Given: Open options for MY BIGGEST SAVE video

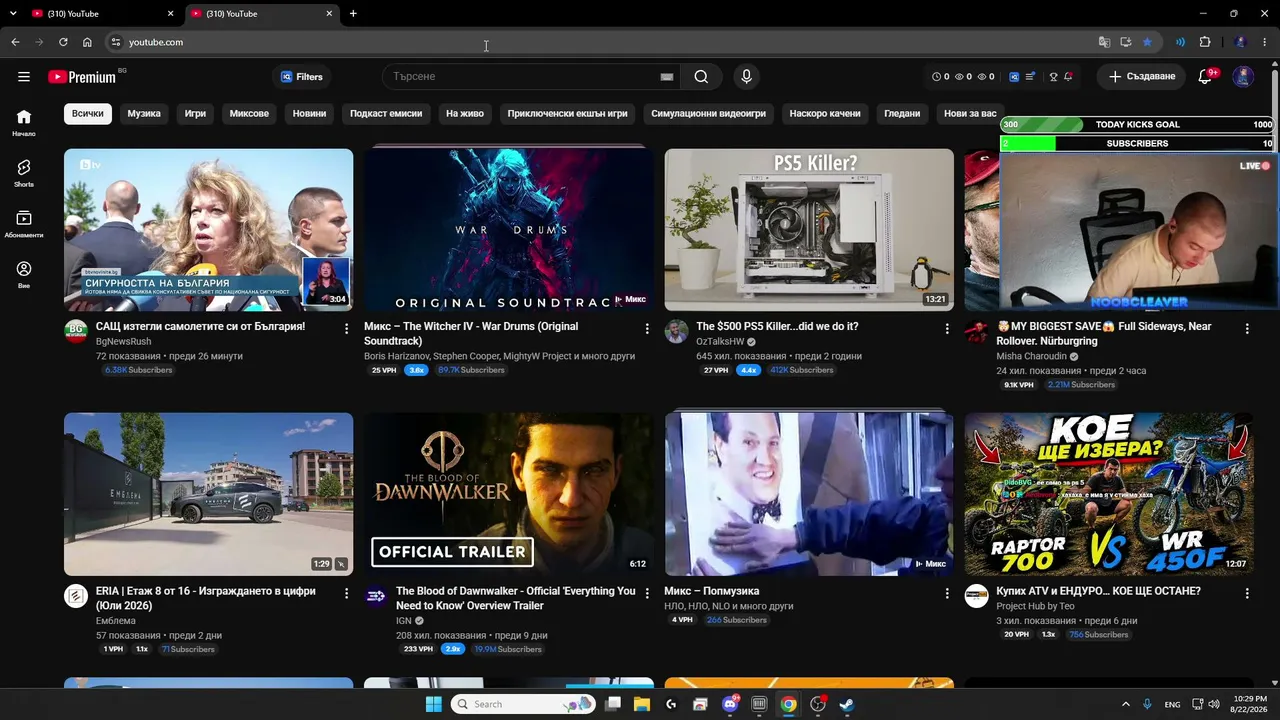Looking at the screenshot, I should (x=1247, y=328).
